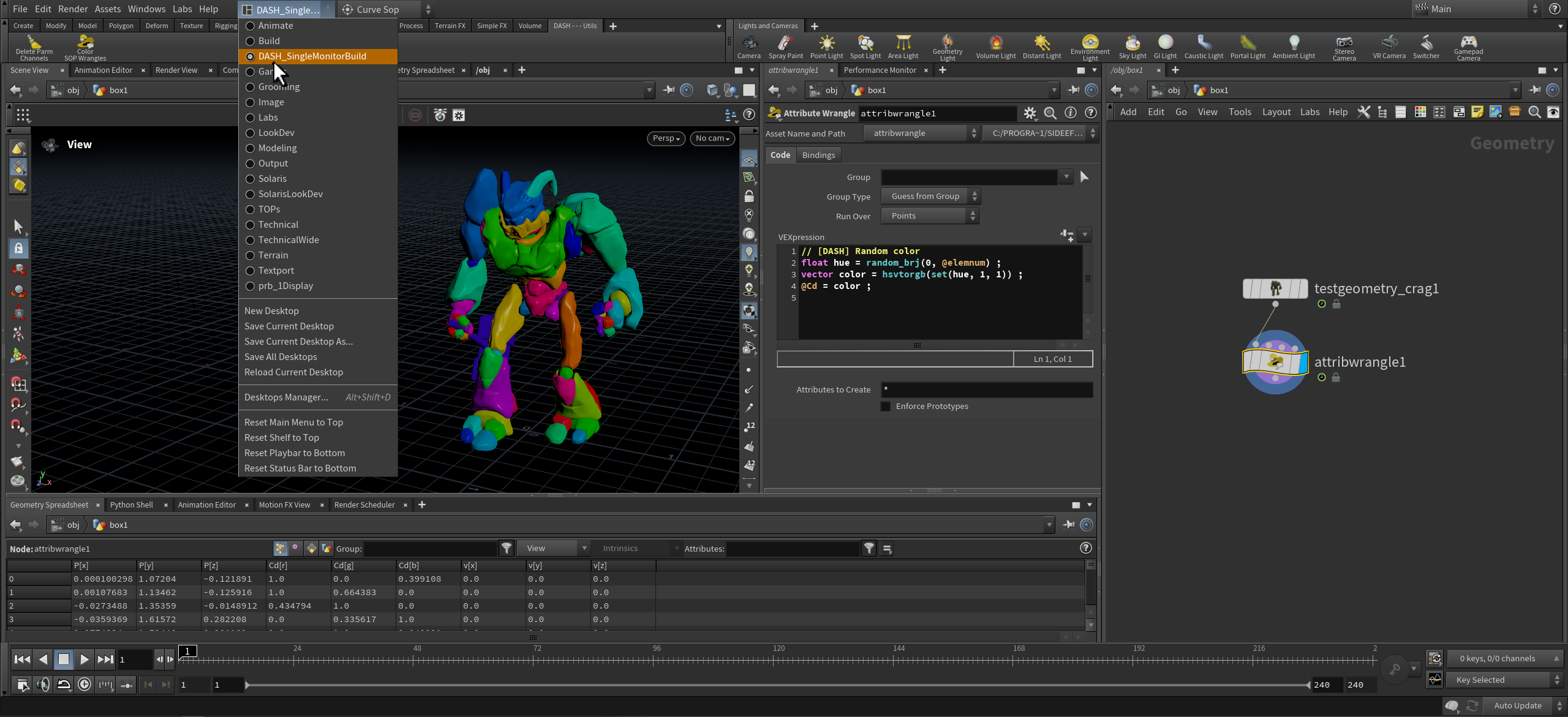Image resolution: width=1568 pixels, height=717 pixels.
Task: Open the Main take dropdown
Action: pyautogui.click(x=1476, y=9)
